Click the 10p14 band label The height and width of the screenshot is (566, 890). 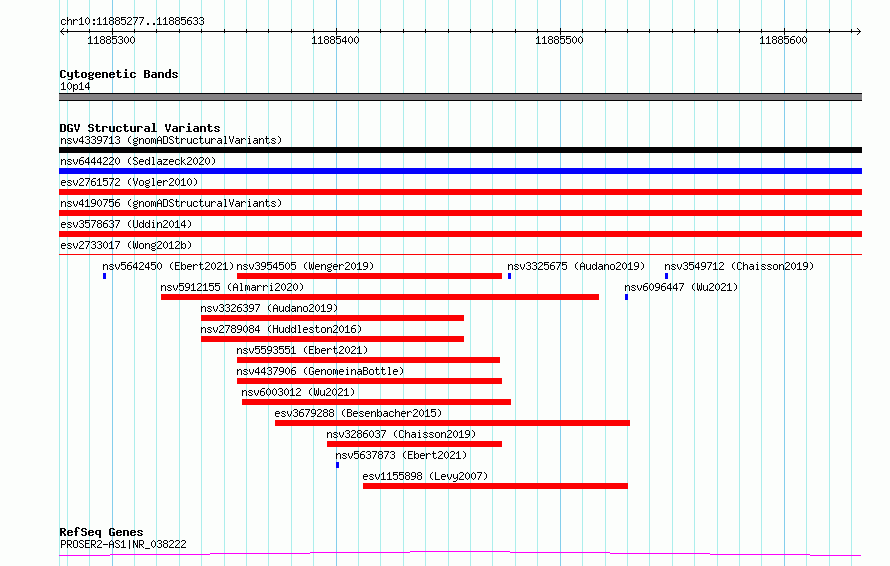[x=75, y=87]
